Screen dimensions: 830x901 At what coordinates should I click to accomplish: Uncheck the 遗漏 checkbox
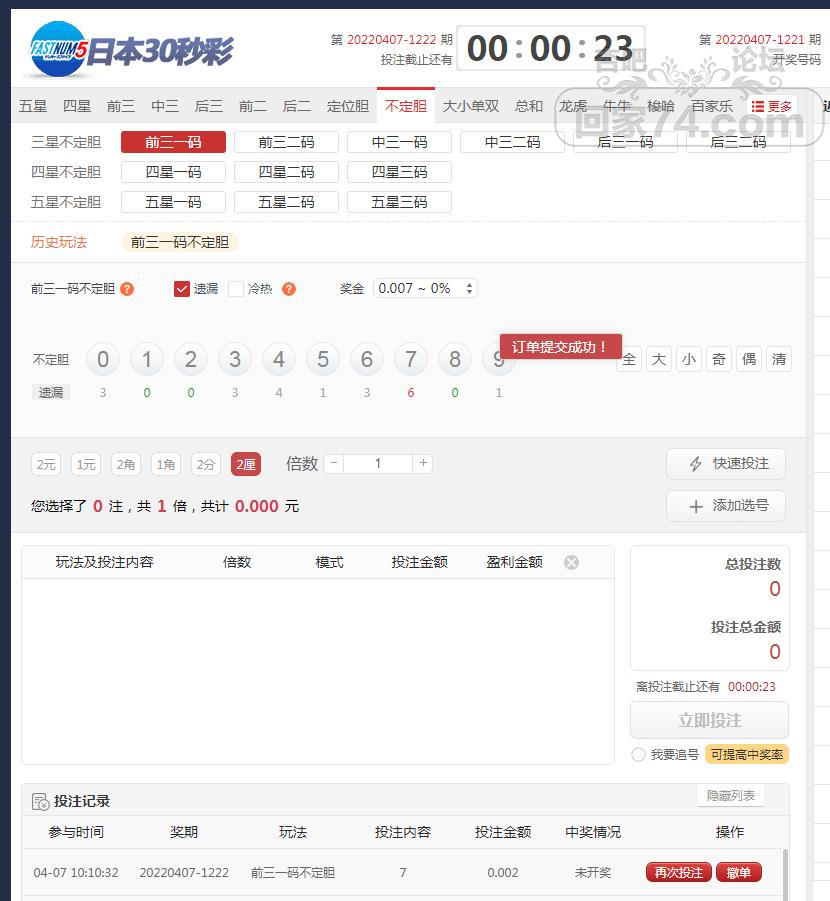click(182, 289)
